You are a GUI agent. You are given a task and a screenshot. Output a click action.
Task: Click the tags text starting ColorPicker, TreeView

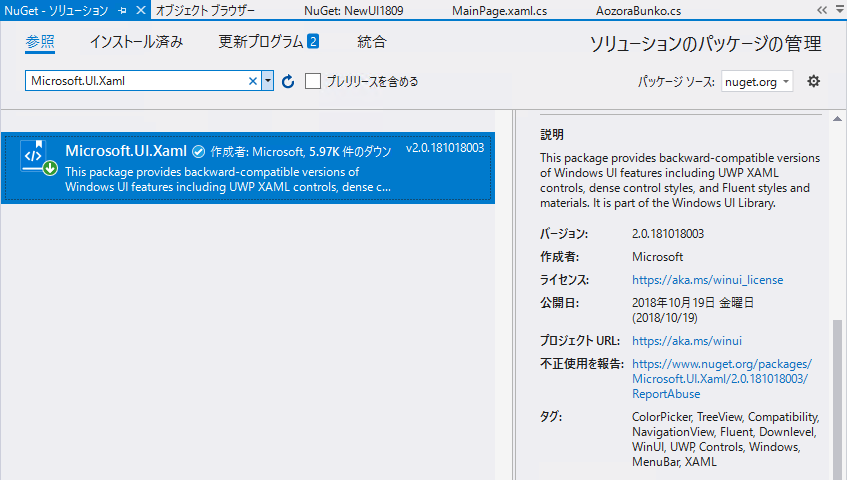point(725,439)
